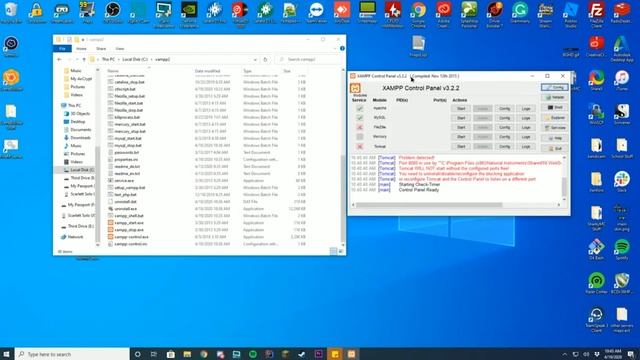
Task: Toggle Apache service checkbox
Action: pos(360,109)
